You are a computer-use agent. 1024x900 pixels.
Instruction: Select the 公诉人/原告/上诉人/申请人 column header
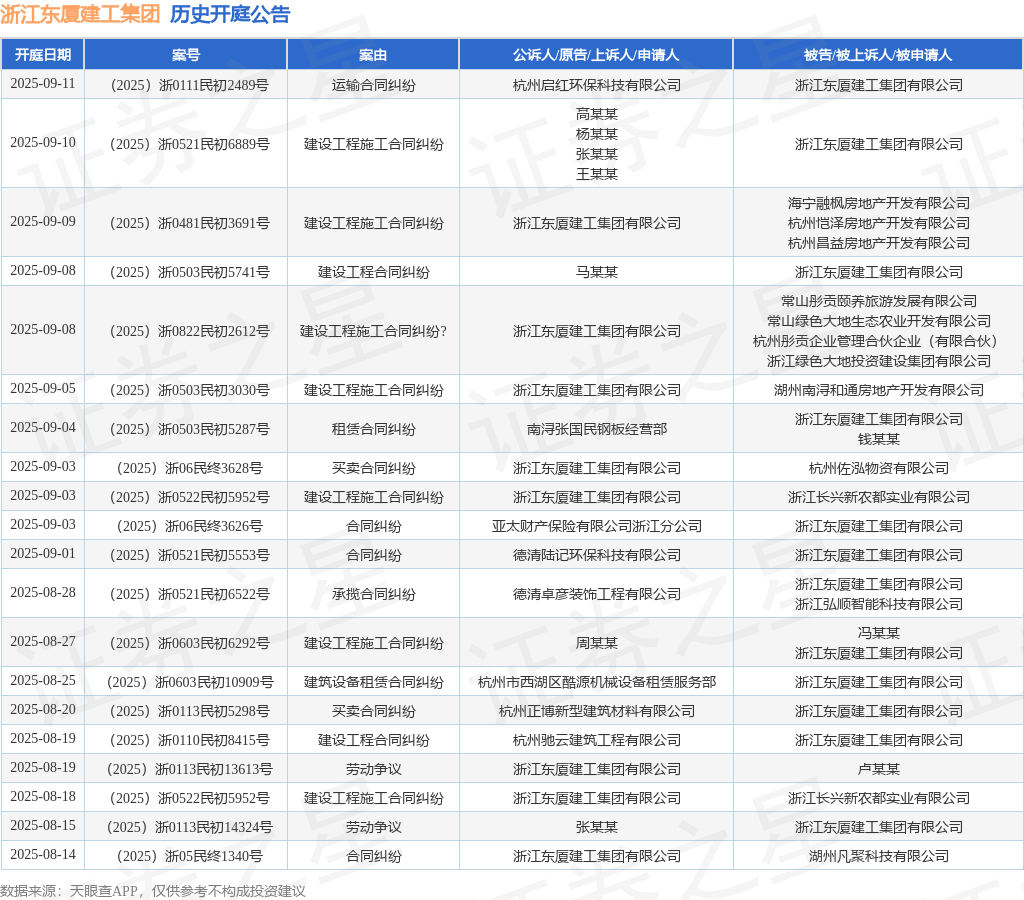(596, 55)
